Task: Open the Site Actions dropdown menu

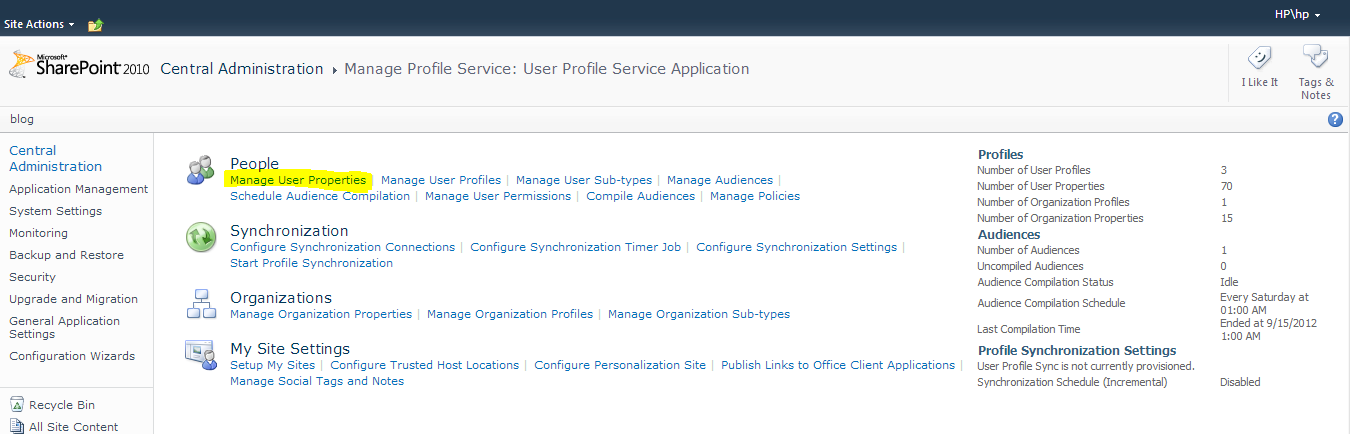Action: (x=40, y=23)
